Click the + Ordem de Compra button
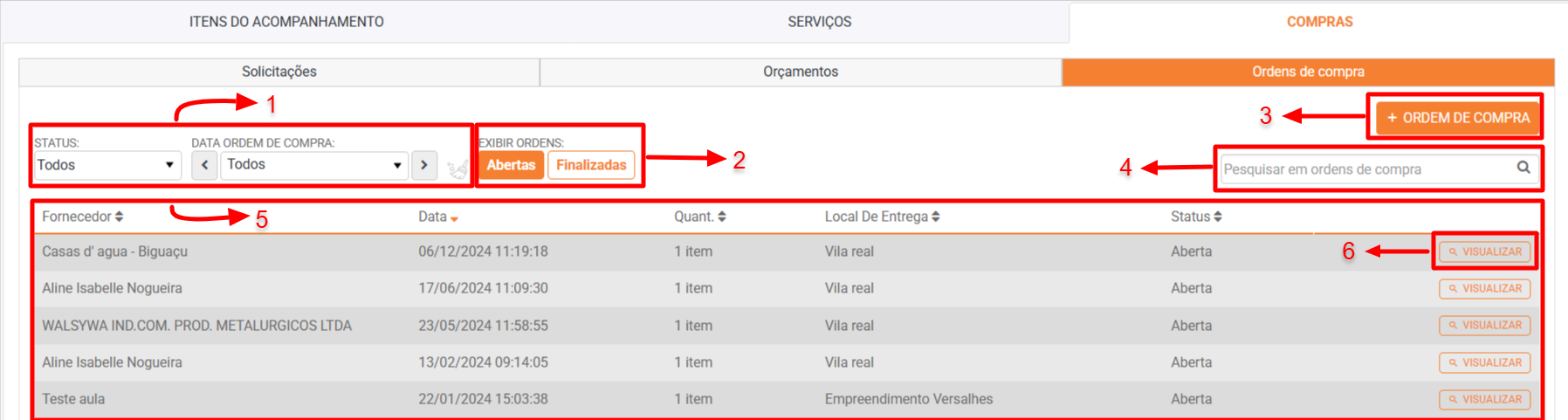The image size is (1568, 420). pyautogui.click(x=1457, y=118)
